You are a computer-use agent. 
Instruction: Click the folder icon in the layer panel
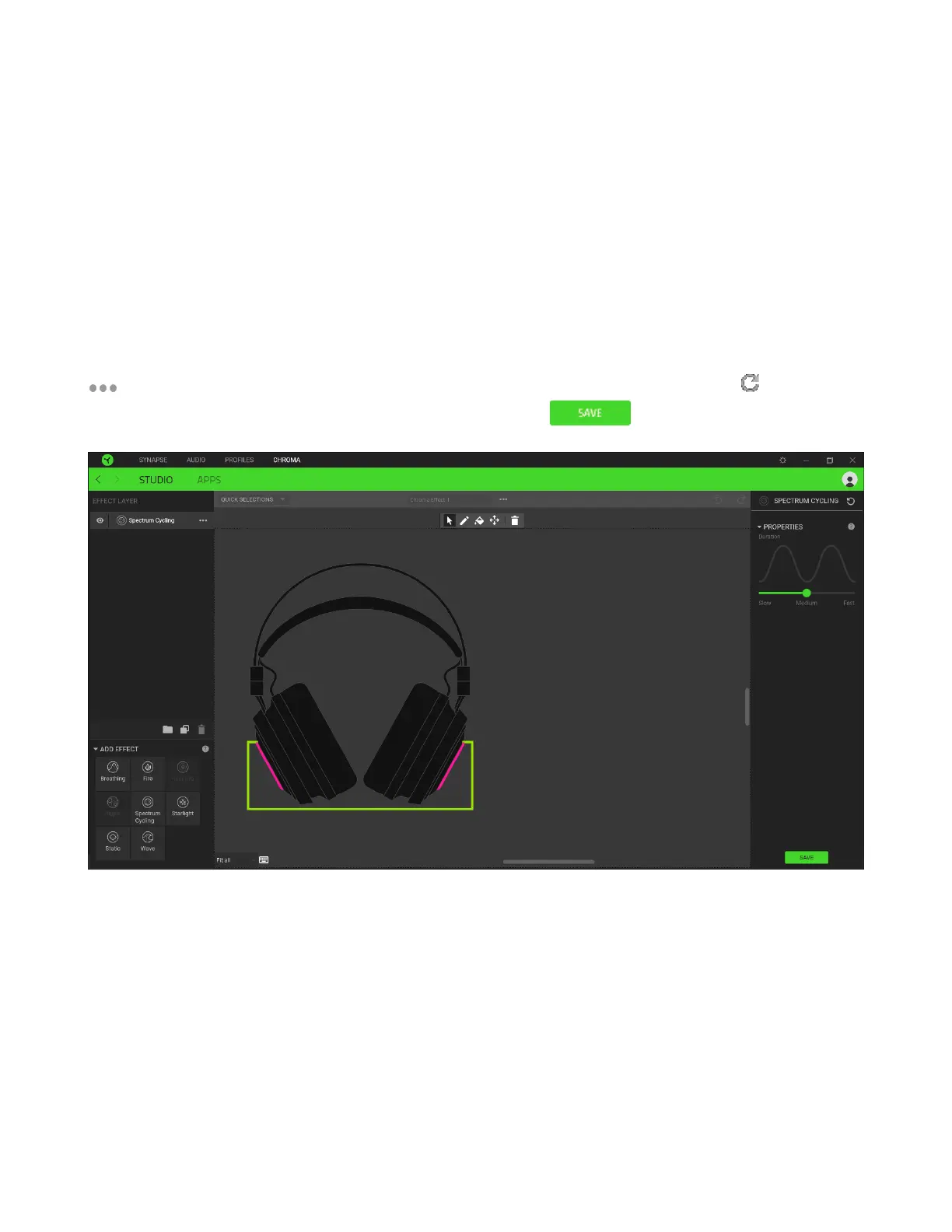click(167, 730)
